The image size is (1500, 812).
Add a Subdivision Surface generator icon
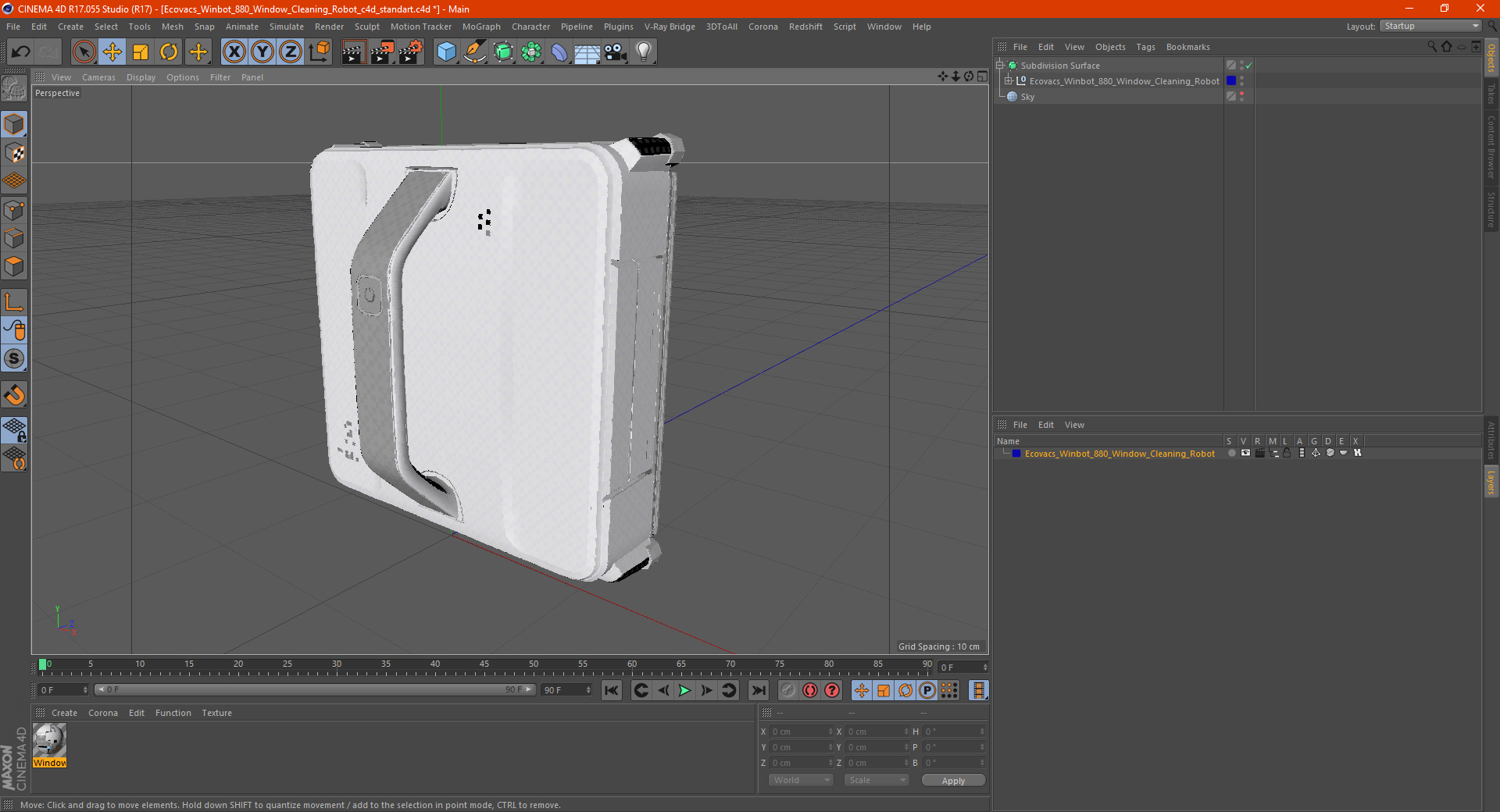pos(503,52)
